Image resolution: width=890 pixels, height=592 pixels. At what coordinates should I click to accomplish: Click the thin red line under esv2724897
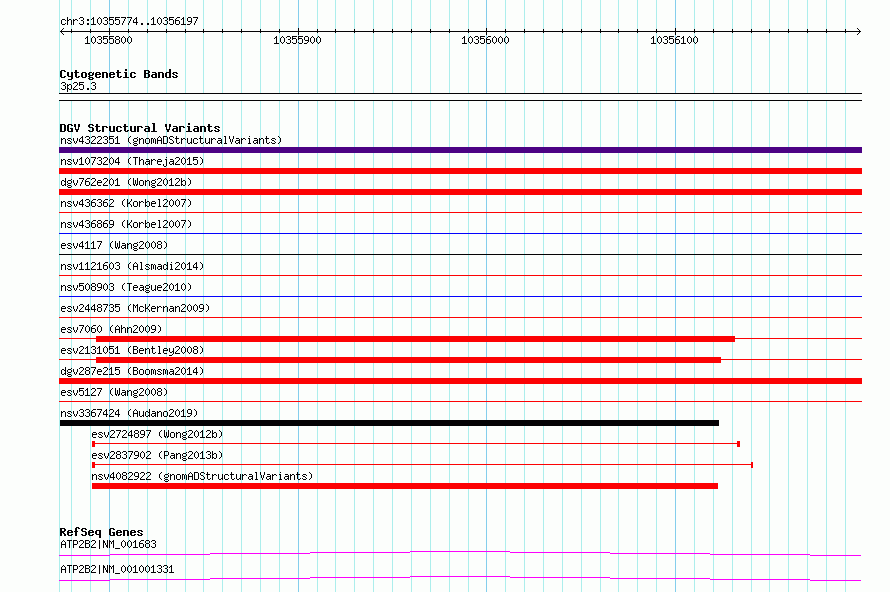click(x=415, y=444)
